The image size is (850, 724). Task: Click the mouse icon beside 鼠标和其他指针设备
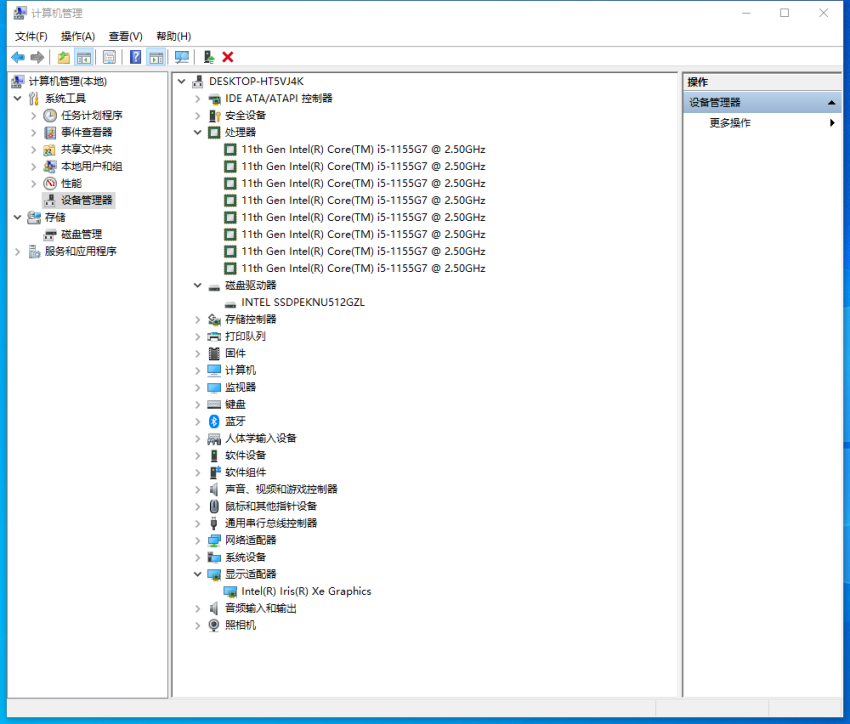[x=214, y=506]
